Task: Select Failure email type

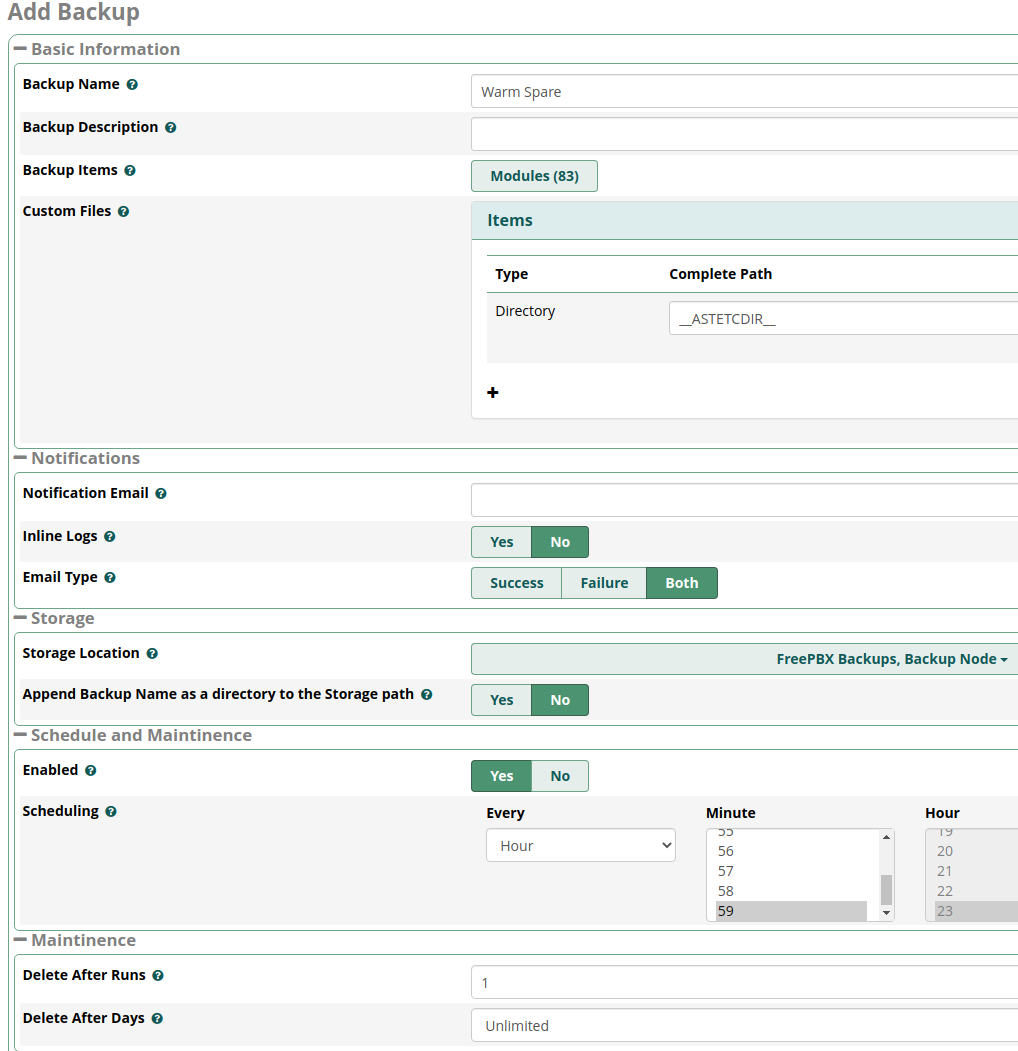Action: (x=604, y=583)
